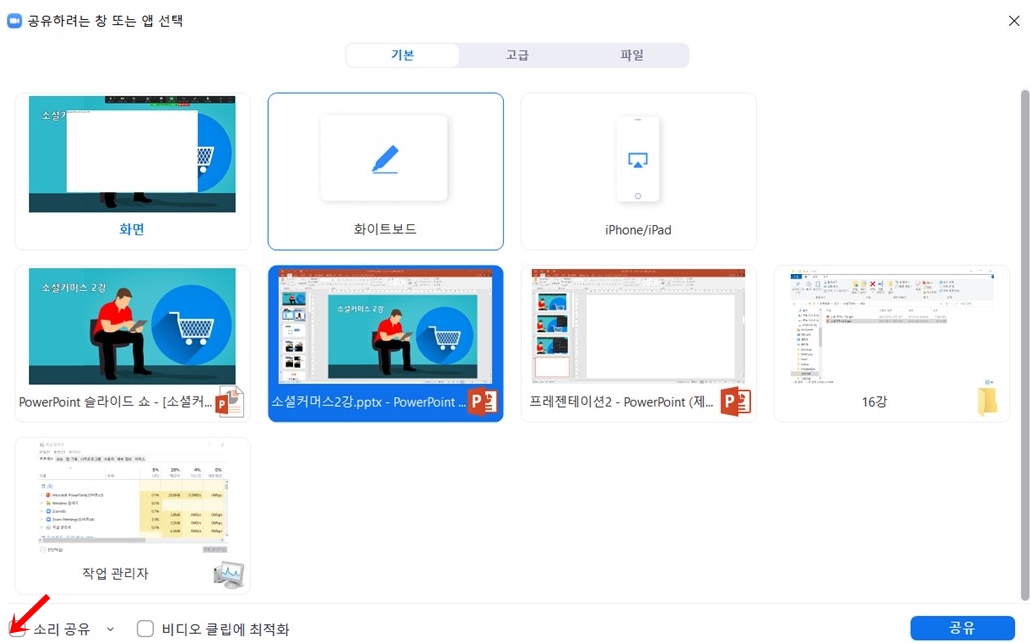Open the 소리 공유 options dropdown
The image size is (1031, 643).
point(110,629)
